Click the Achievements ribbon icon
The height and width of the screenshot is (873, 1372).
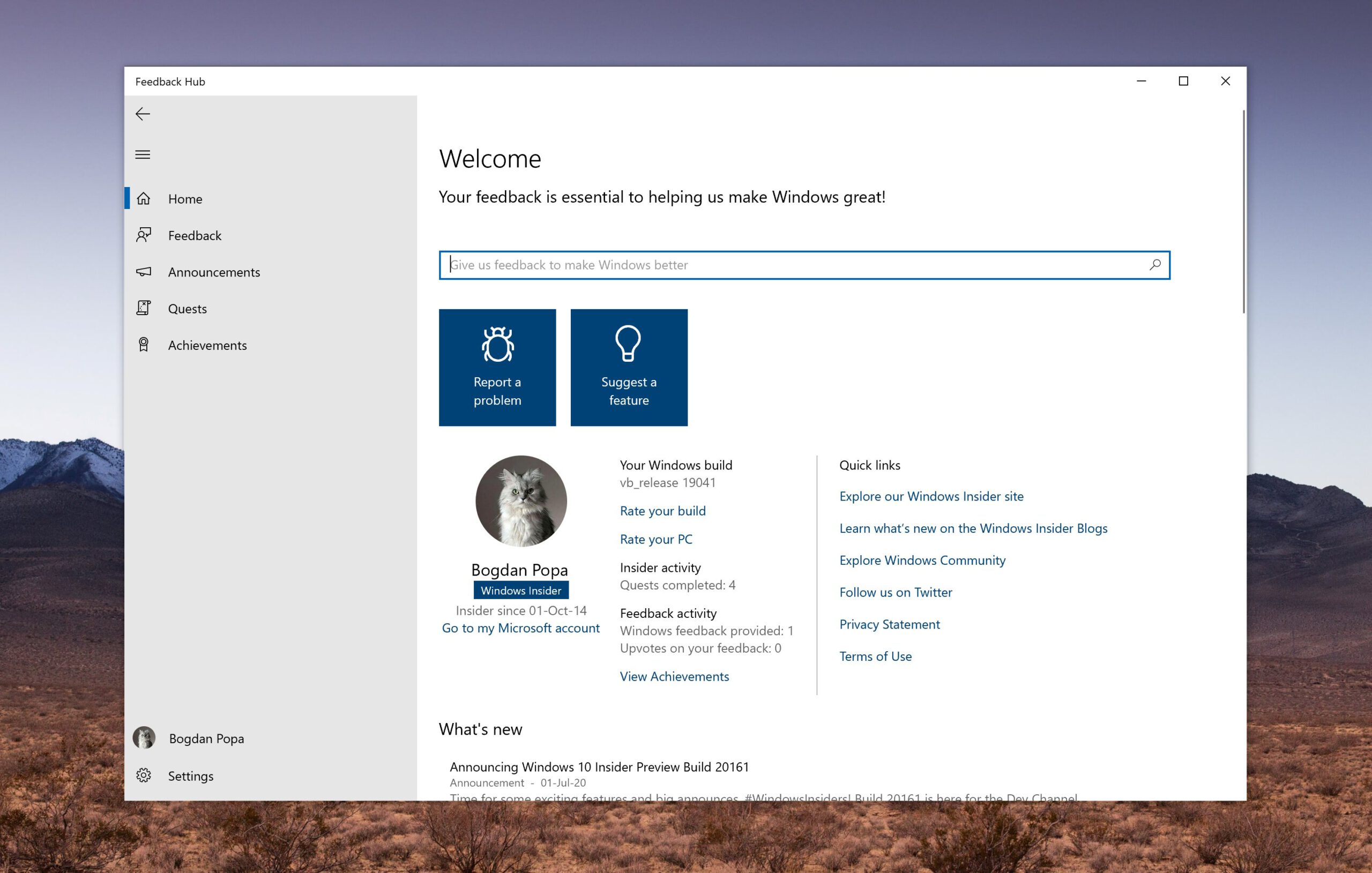144,345
